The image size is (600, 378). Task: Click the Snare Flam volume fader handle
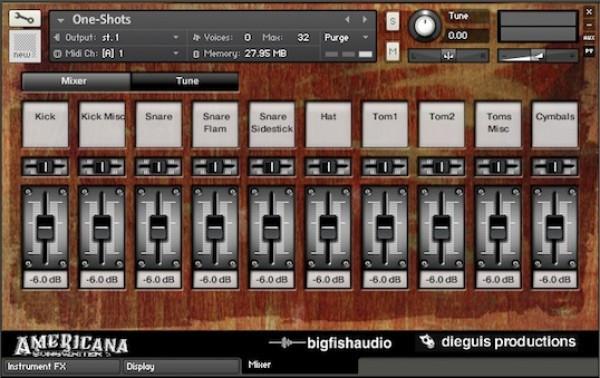click(x=215, y=228)
